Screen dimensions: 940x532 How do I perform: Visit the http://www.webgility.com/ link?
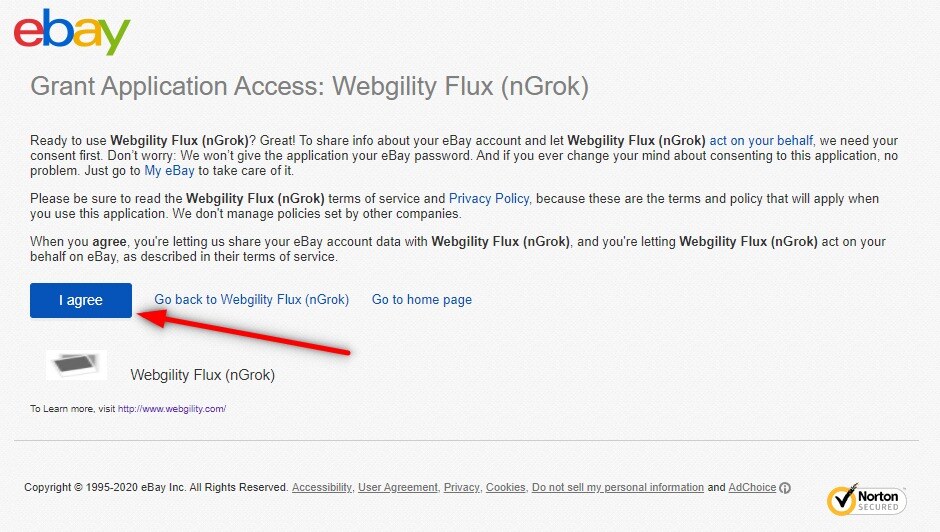pos(172,408)
